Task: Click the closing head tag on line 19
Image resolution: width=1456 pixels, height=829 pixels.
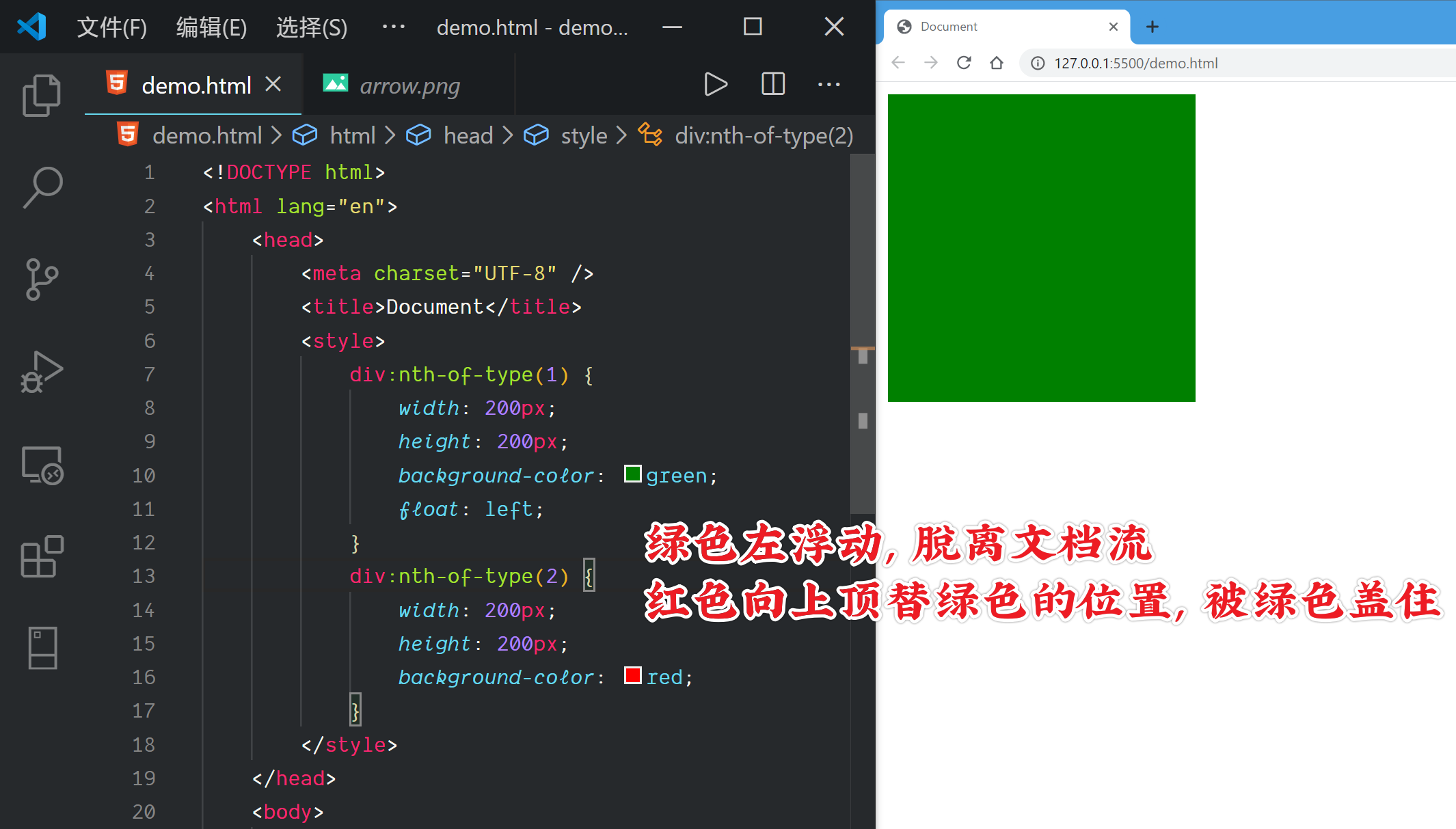Action: tap(294, 778)
